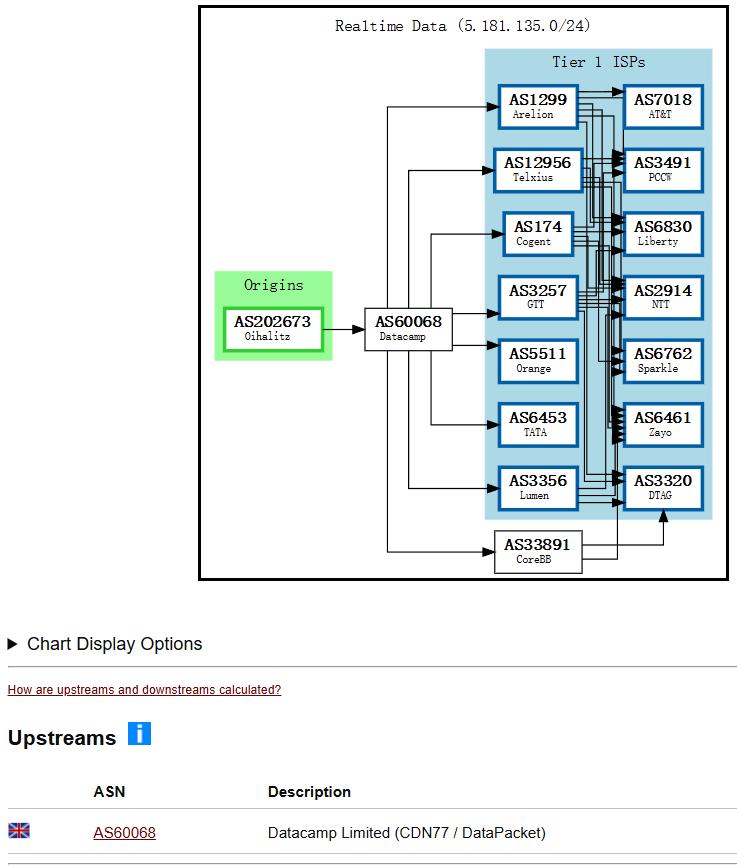
Task: Click the AS3320 DTAG node
Action: coord(663,488)
